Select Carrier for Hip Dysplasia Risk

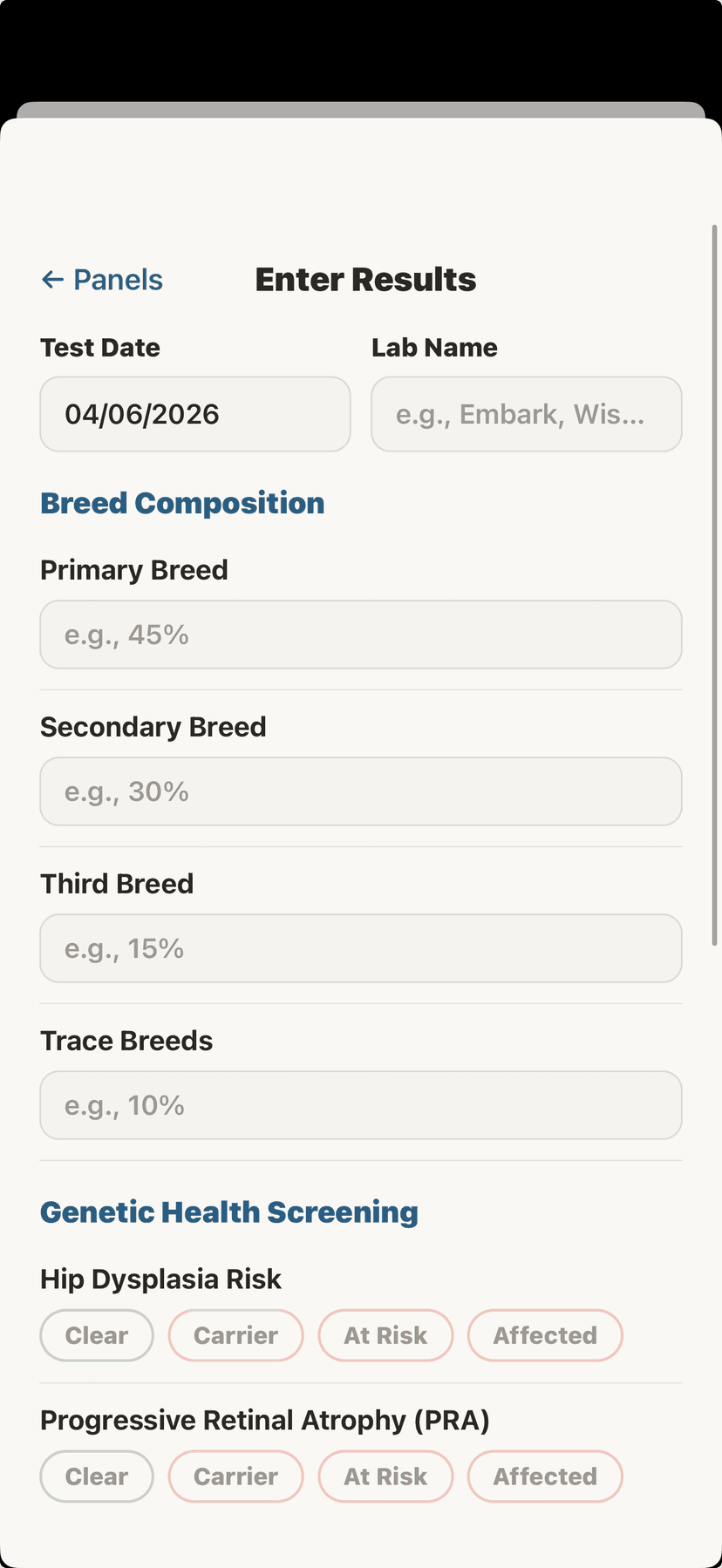[x=235, y=1334]
